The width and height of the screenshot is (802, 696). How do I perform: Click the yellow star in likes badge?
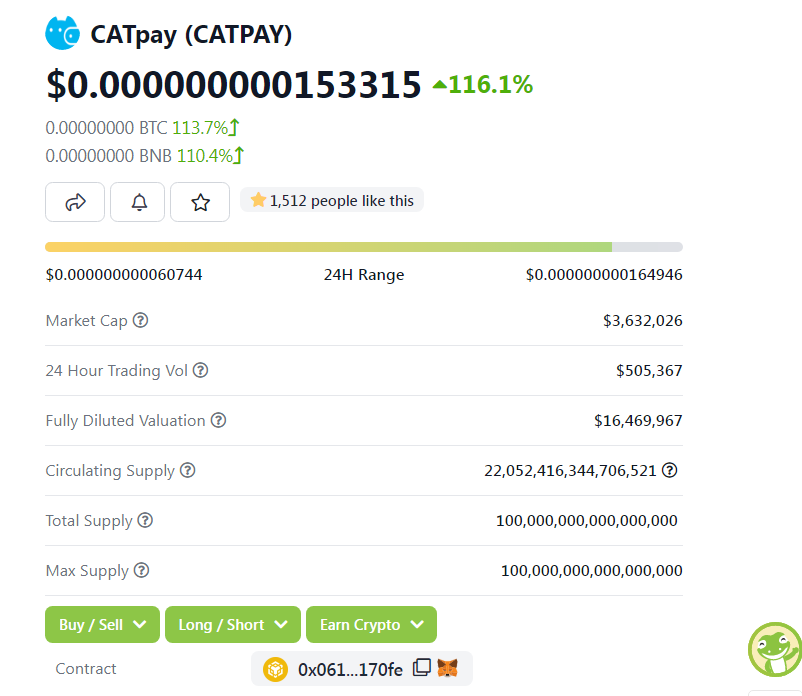[x=258, y=200]
